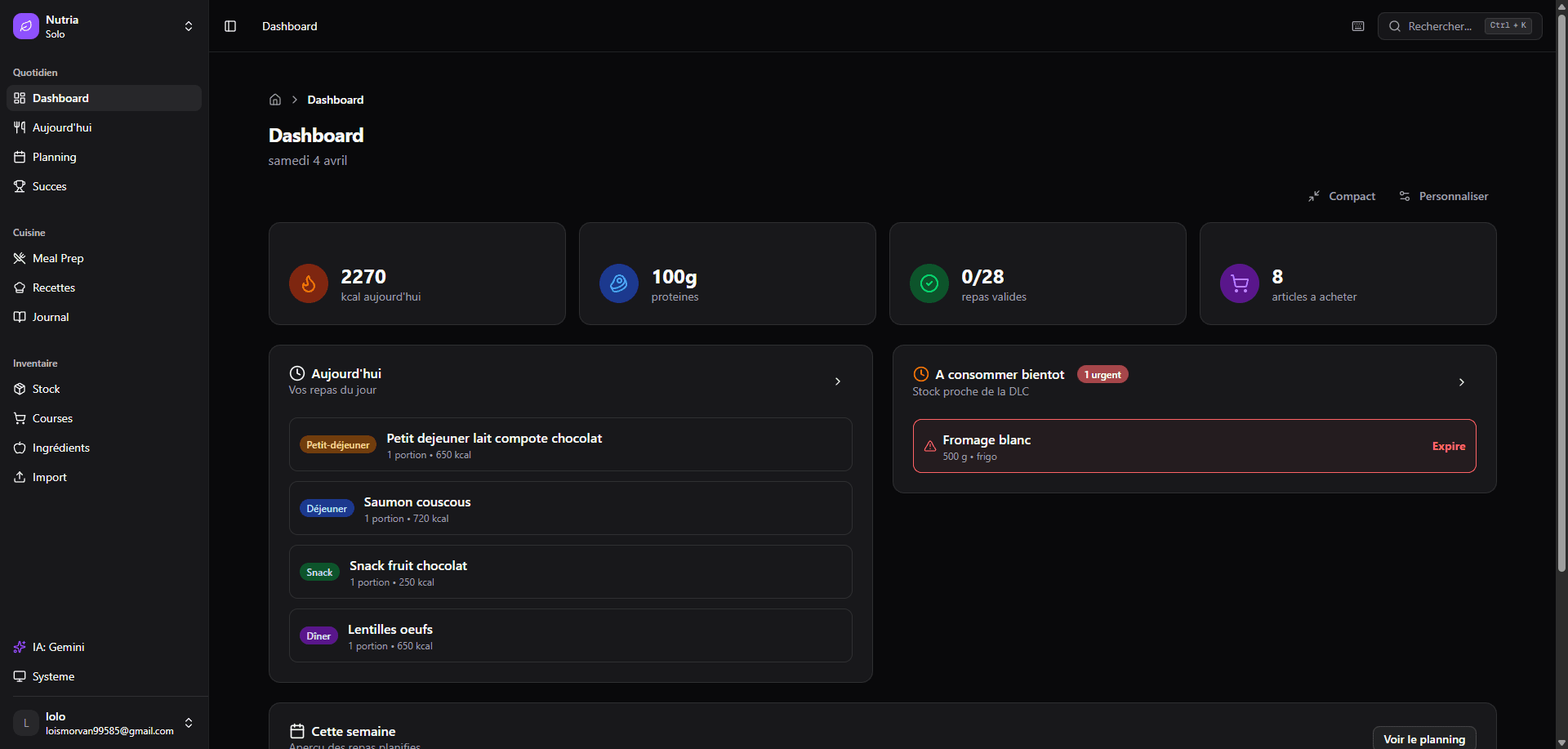Open IA: Gemini from sidebar
The width and height of the screenshot is (1568, 749).
tap(58, 647)
